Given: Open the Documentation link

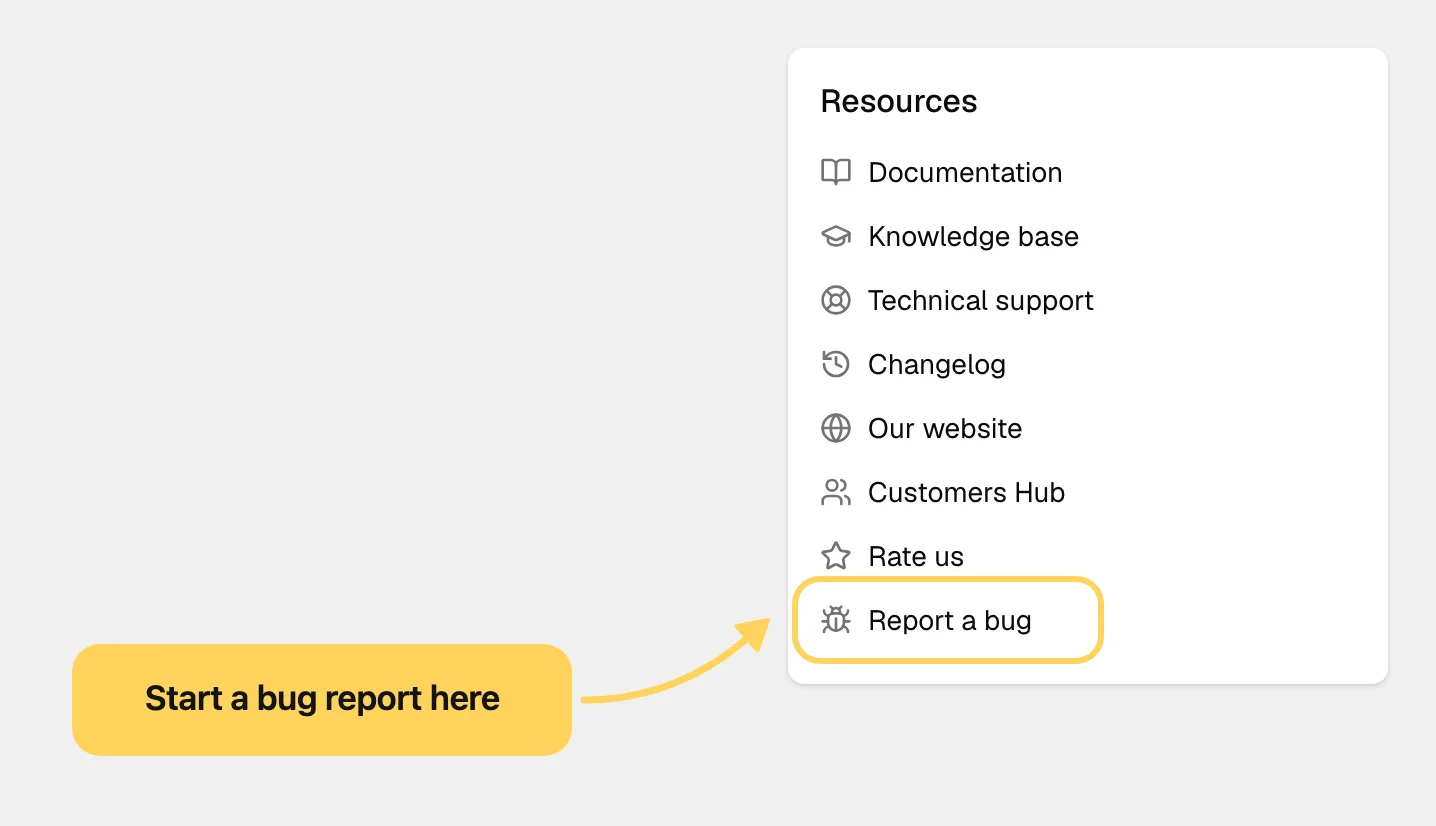Looking at the screenshot, I should (965, 172).
